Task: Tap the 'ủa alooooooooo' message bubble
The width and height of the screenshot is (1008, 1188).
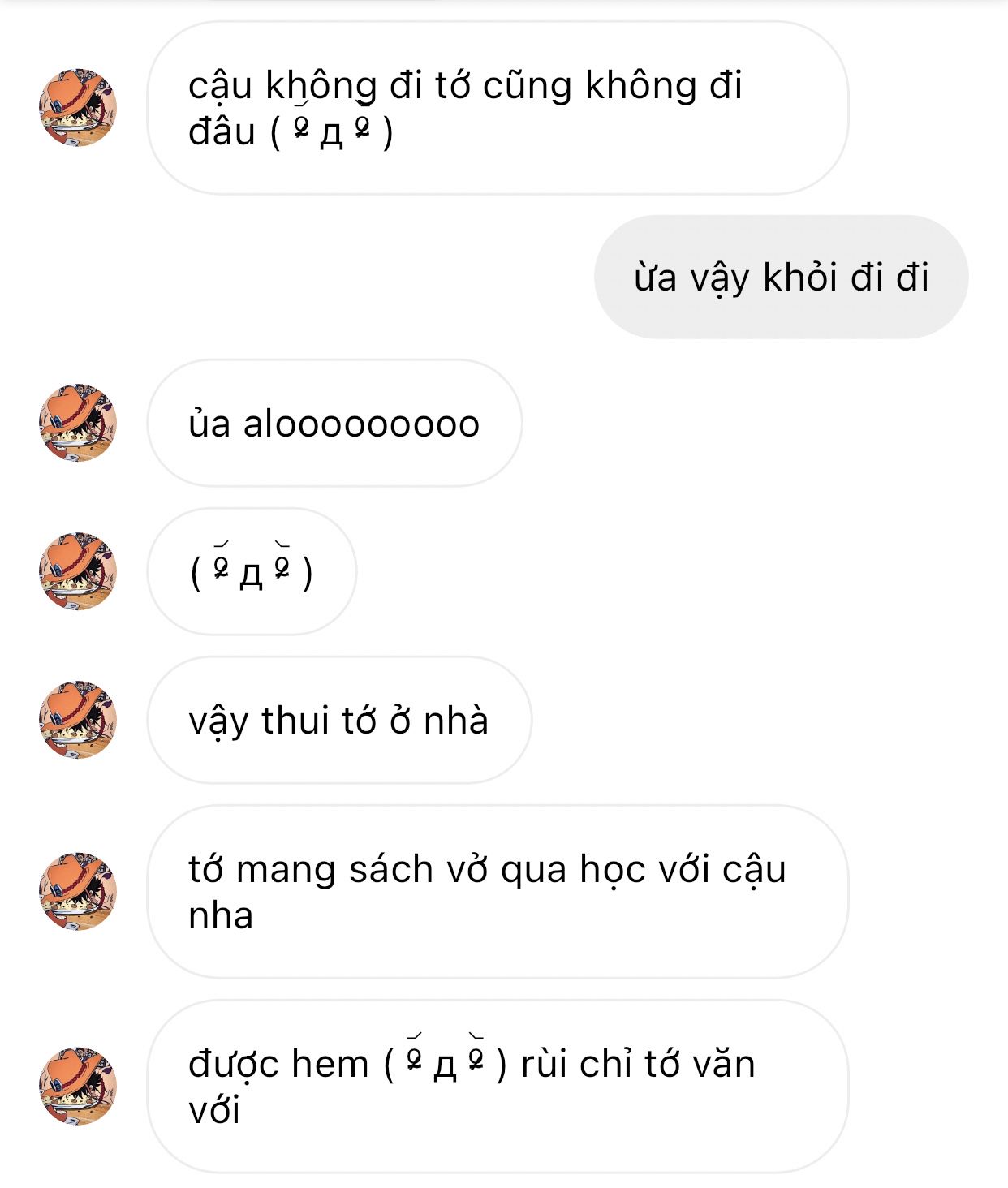Action: point(334,423)
